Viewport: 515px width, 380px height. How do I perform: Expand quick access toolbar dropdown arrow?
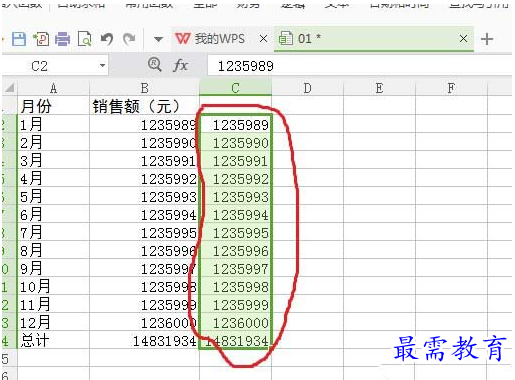[158, 39]
